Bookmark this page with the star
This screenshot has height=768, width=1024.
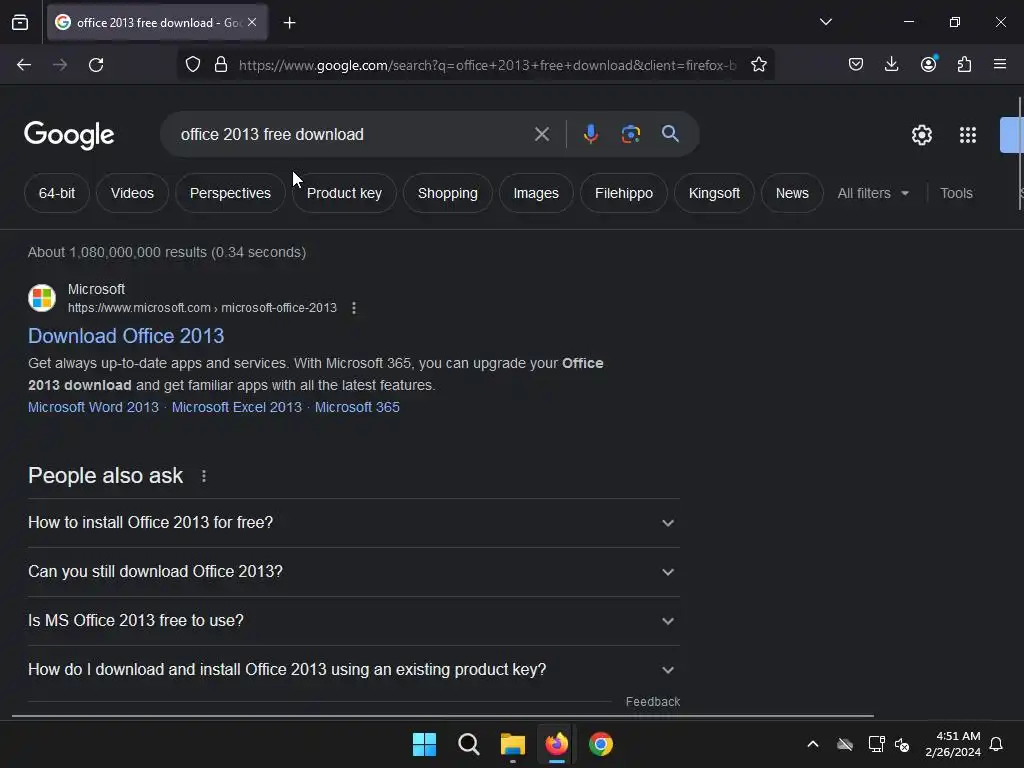pos(758,65)
